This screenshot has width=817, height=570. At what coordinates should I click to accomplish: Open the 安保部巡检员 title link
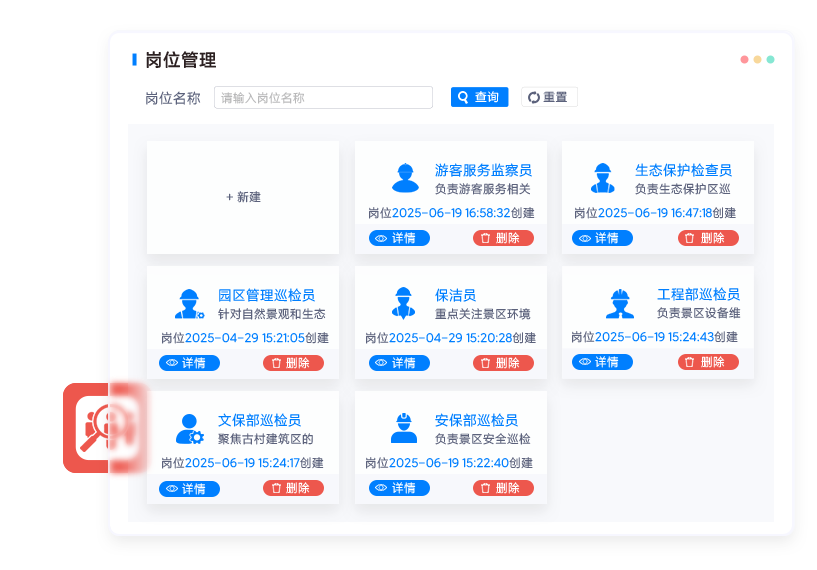476,421
